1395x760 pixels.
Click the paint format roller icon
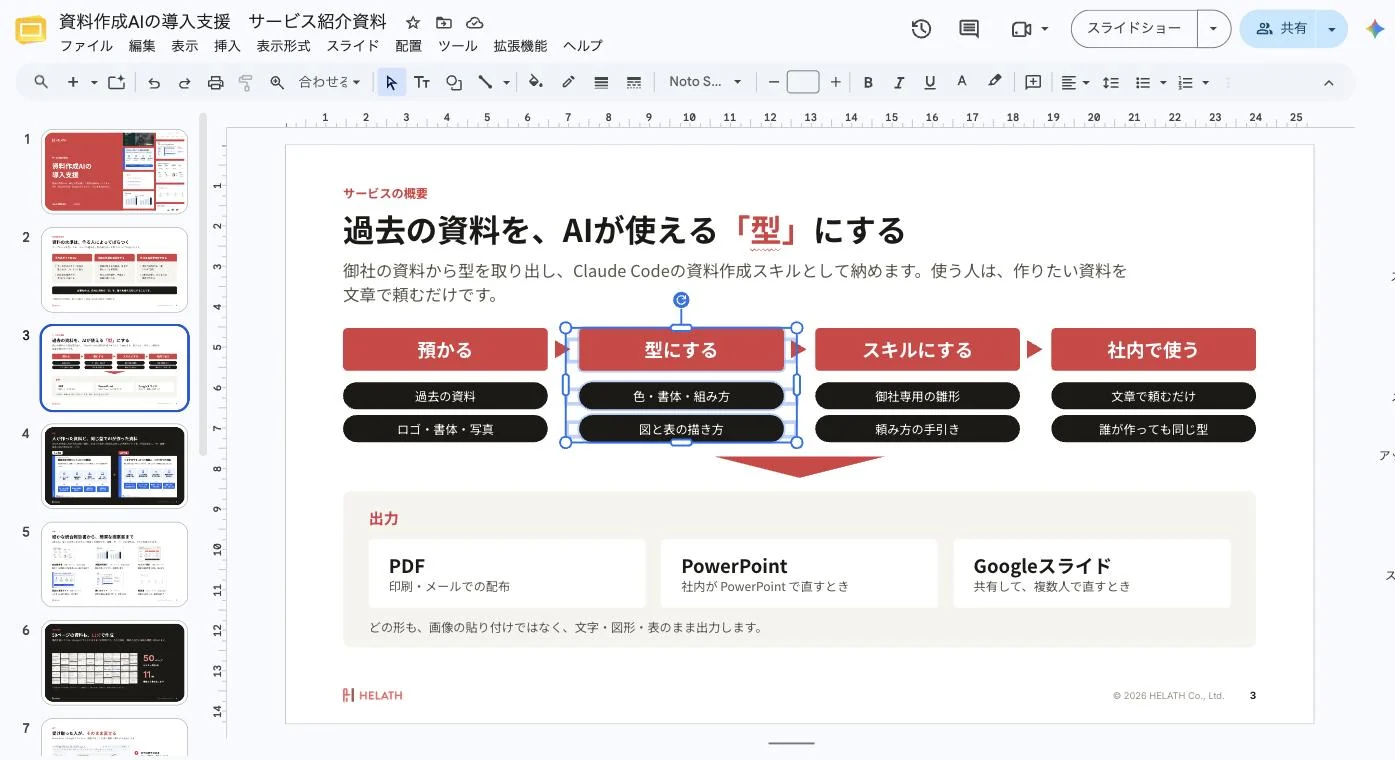(246, 82)
